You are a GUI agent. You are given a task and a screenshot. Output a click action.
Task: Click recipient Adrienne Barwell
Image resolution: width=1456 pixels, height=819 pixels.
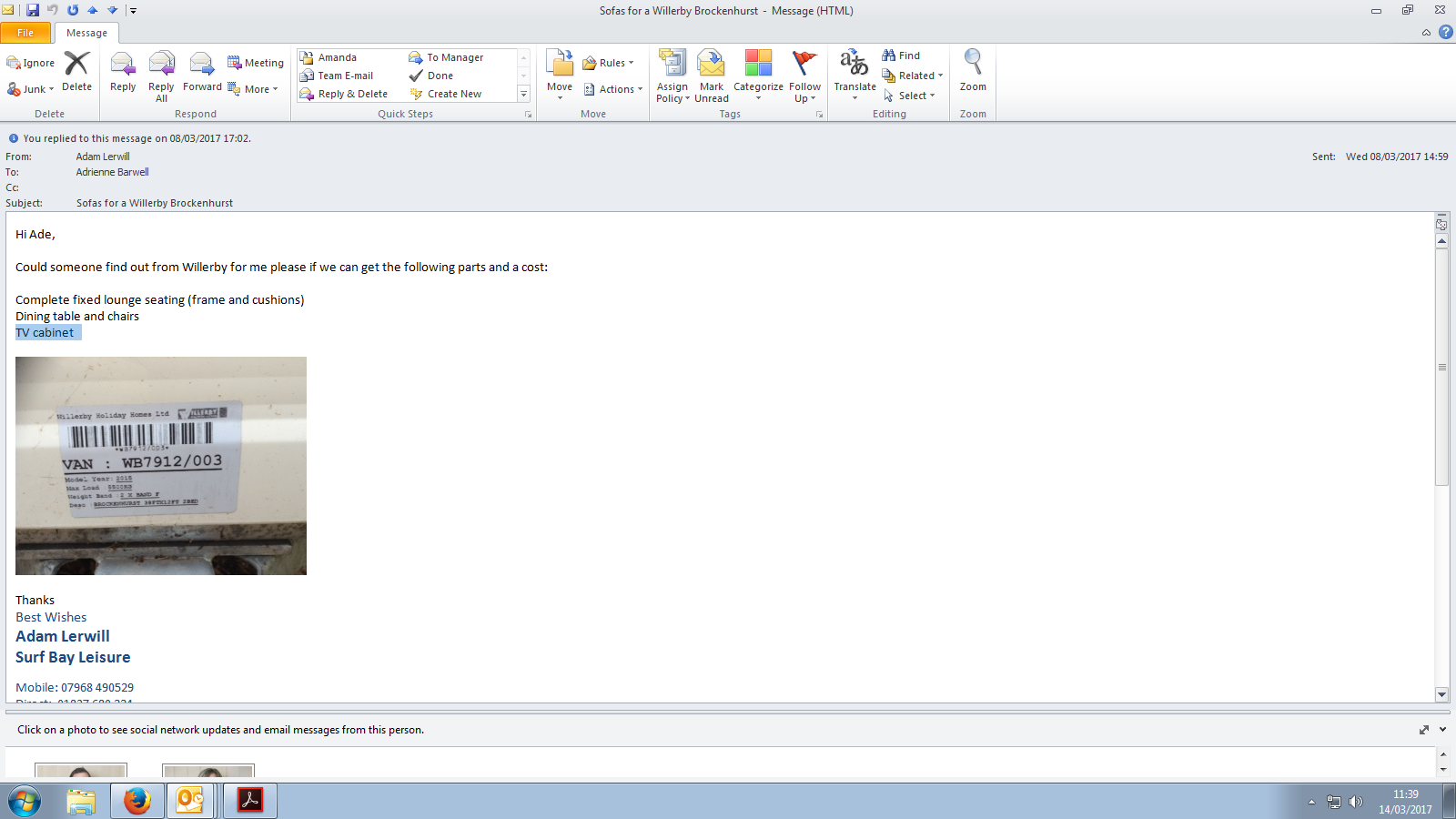(112, 172)
